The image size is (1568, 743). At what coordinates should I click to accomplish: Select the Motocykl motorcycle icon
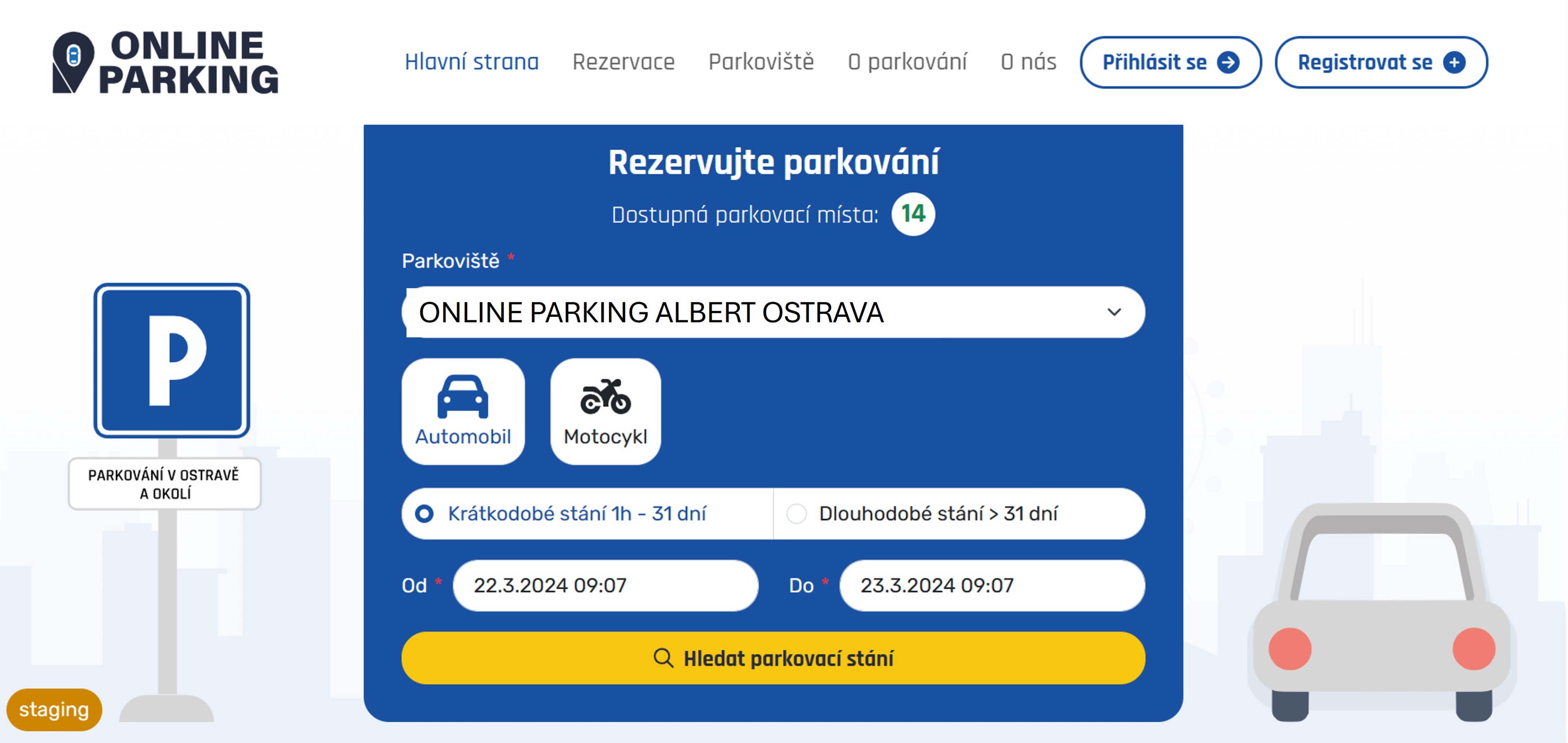605,397
